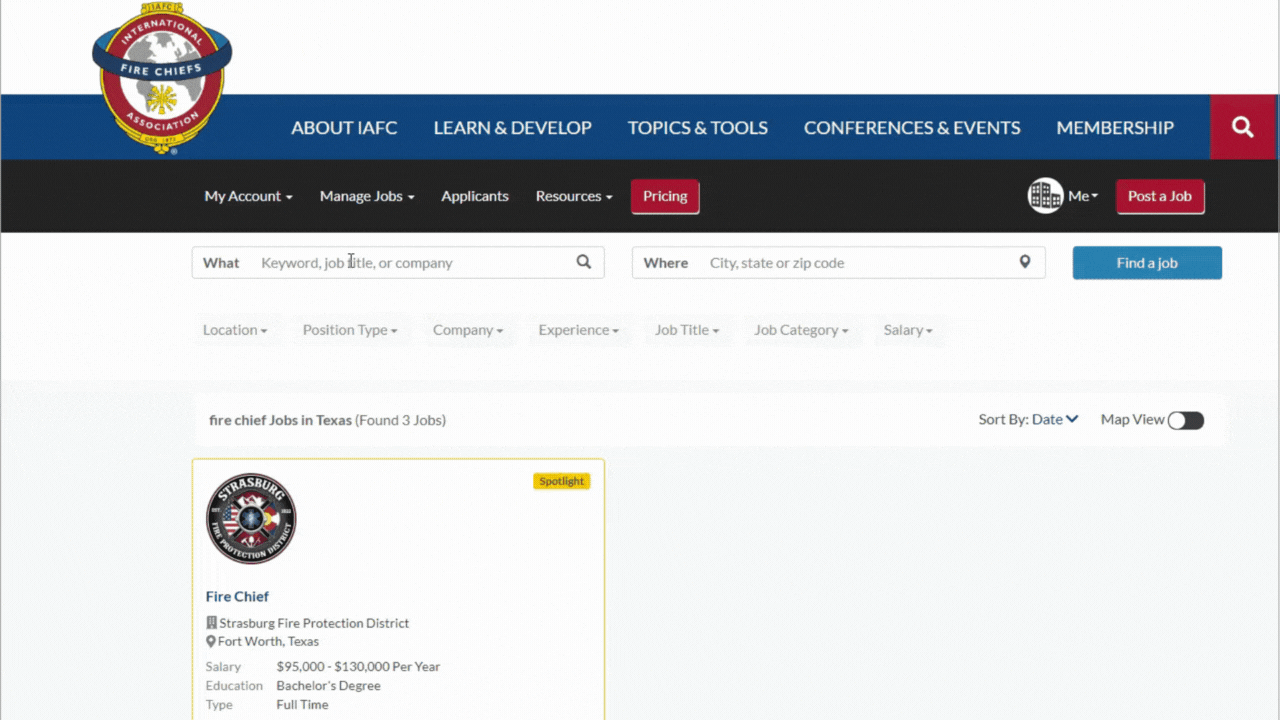The image size is (1280, 720).
Task: Click the Strasburg Fire Protection District logo
Action: point(251,518)
